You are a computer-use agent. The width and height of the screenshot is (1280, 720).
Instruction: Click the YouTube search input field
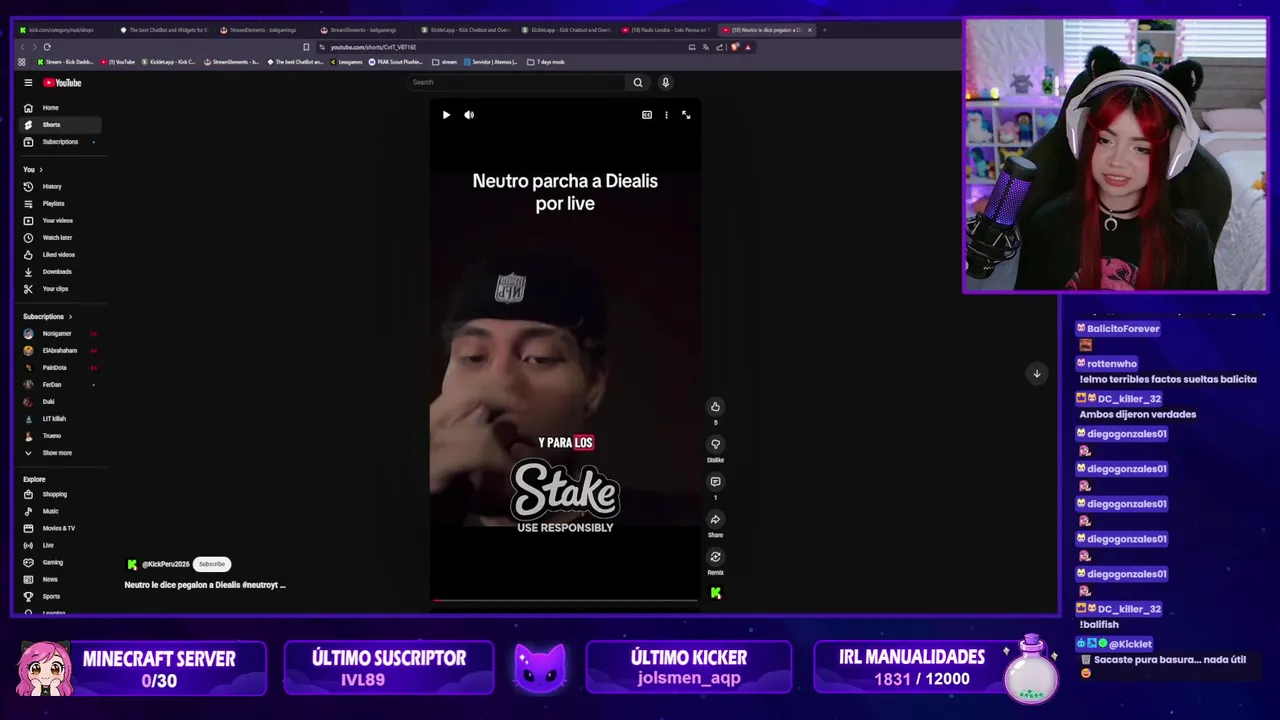click(x=517, y=83)
